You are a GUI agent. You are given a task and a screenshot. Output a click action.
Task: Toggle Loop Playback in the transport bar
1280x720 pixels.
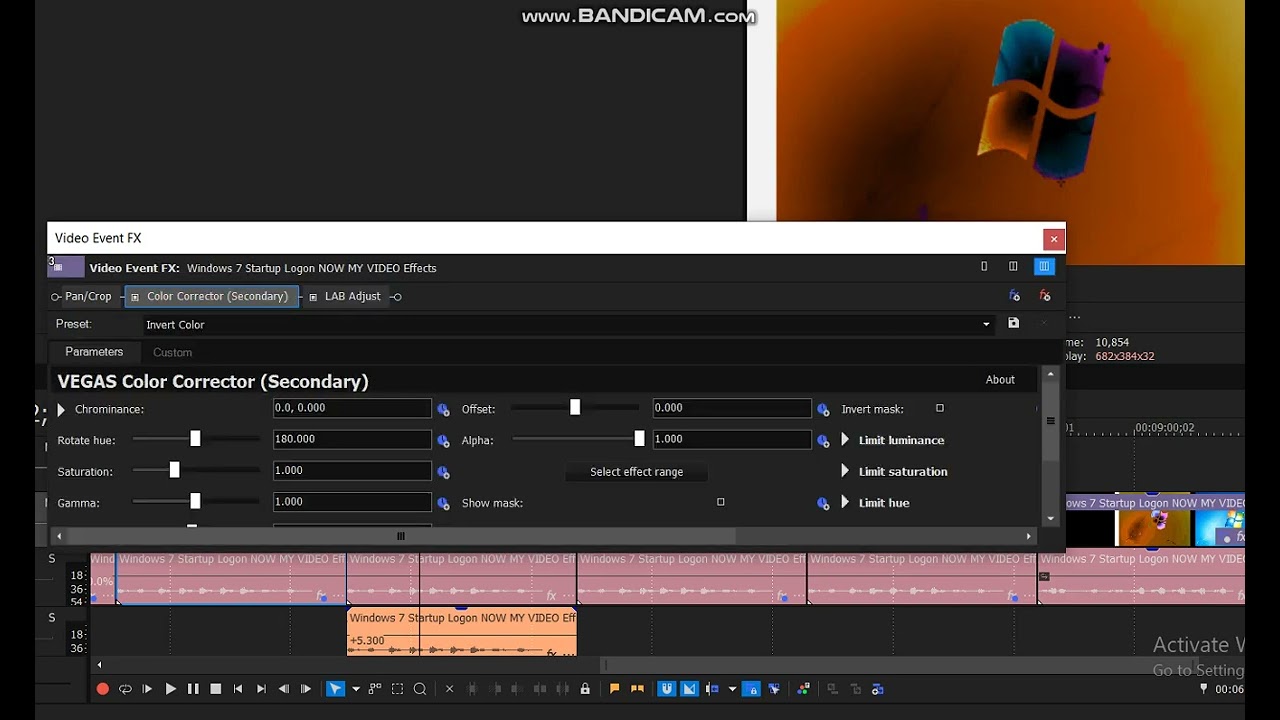tap(125, 689)
